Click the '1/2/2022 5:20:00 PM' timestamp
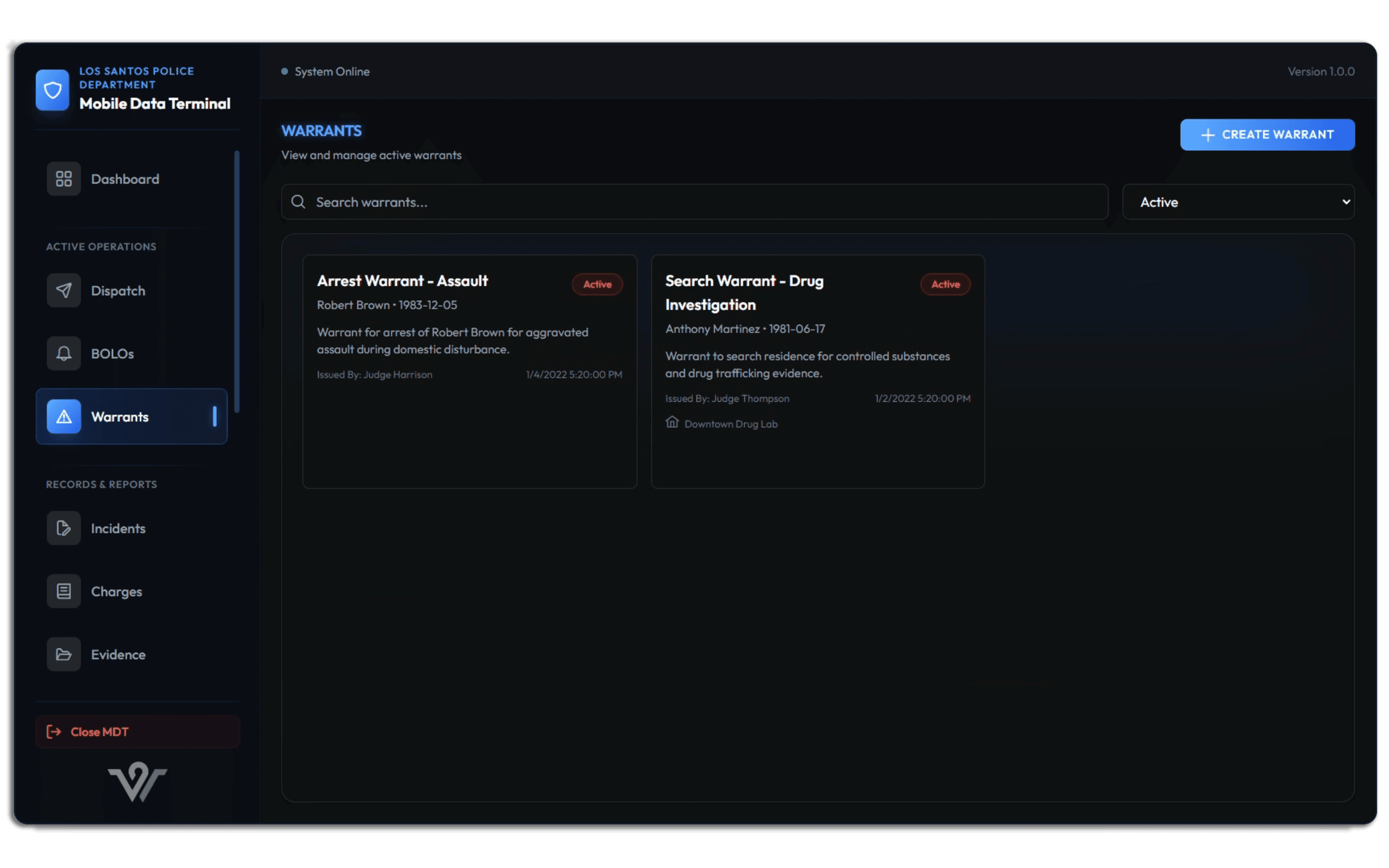This screenshot has width=1389, height=868. [922, 398]
